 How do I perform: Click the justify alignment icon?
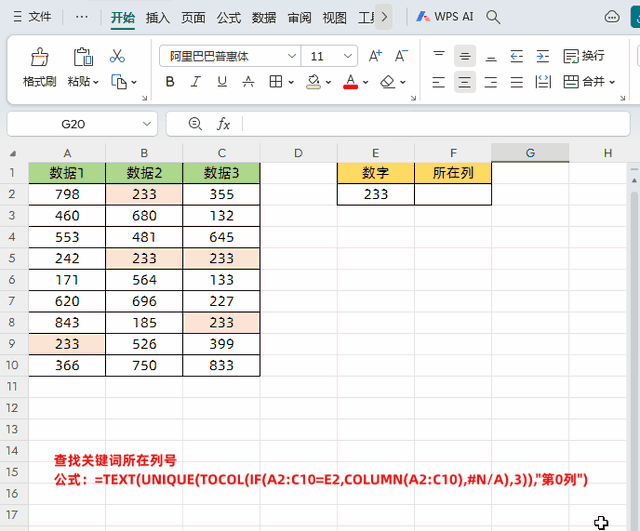point(517,82)
